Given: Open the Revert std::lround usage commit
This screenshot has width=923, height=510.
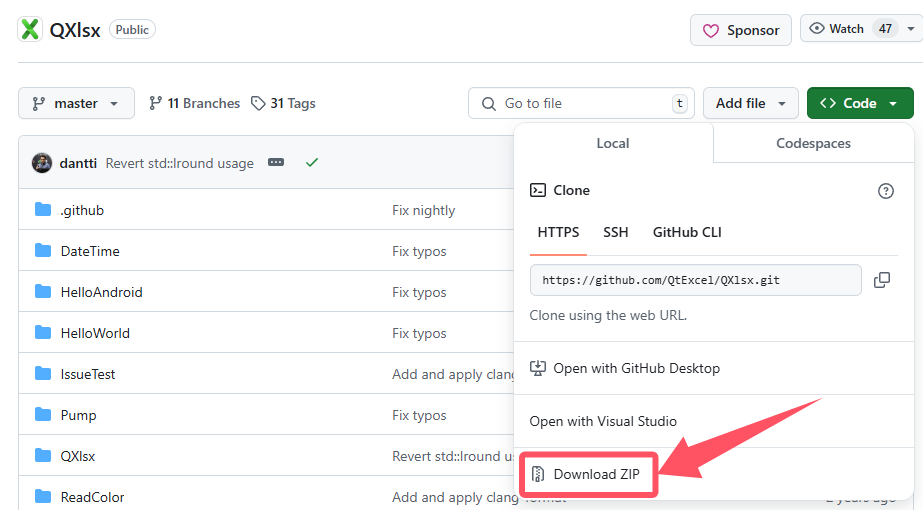Looking at the screenshot, I should (x=180, y=163).
